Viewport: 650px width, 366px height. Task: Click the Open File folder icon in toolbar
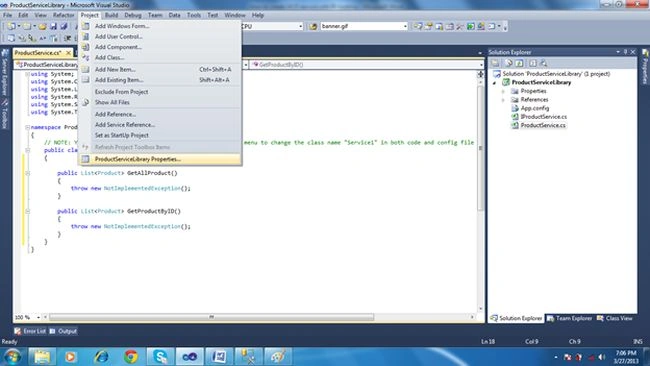pos(42,26)
